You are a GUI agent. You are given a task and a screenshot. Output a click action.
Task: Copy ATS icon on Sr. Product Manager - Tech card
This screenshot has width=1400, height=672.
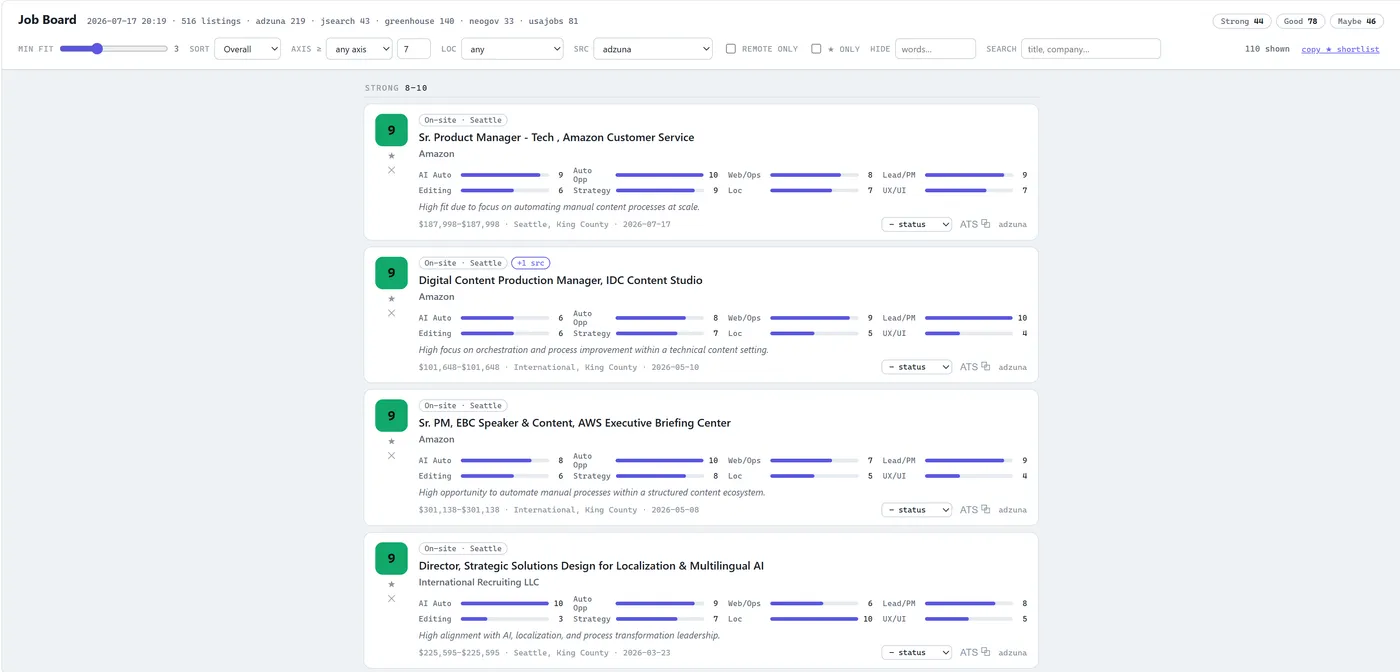click(985, 224)
